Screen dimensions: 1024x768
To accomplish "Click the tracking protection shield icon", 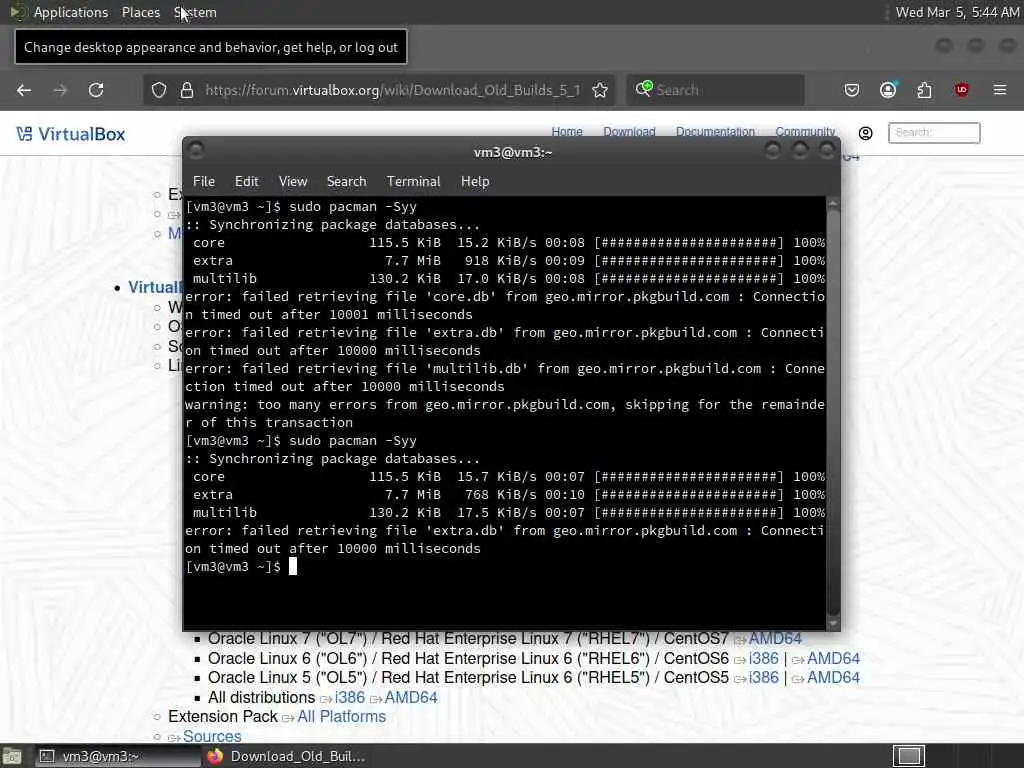I will pos(159,90).
